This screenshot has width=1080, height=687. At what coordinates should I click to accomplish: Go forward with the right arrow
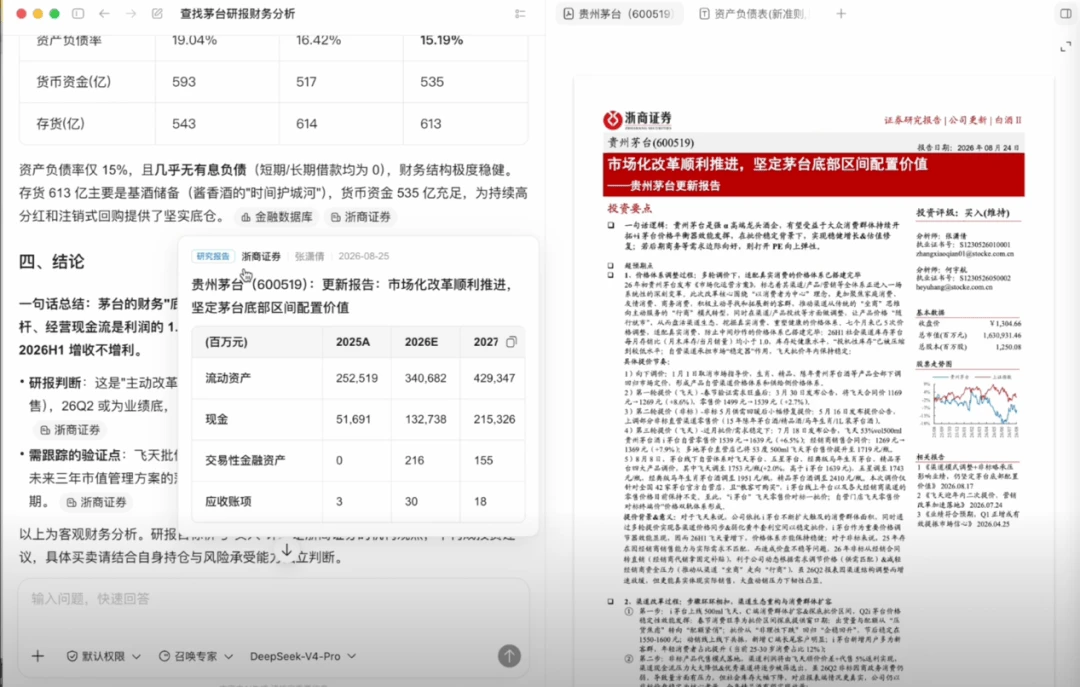pyautogui.click(x=130, y=14)
